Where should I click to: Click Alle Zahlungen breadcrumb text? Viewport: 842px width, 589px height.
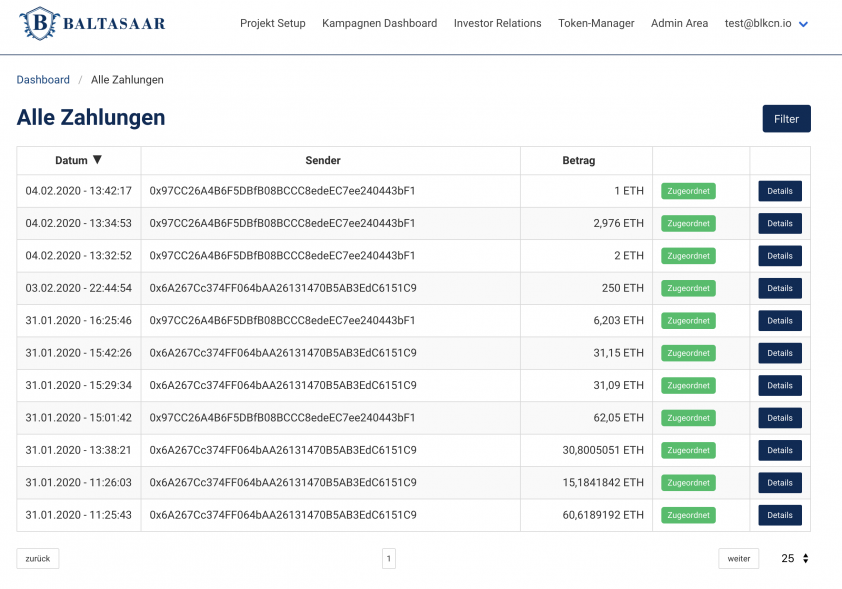click(x=127, y=80)
